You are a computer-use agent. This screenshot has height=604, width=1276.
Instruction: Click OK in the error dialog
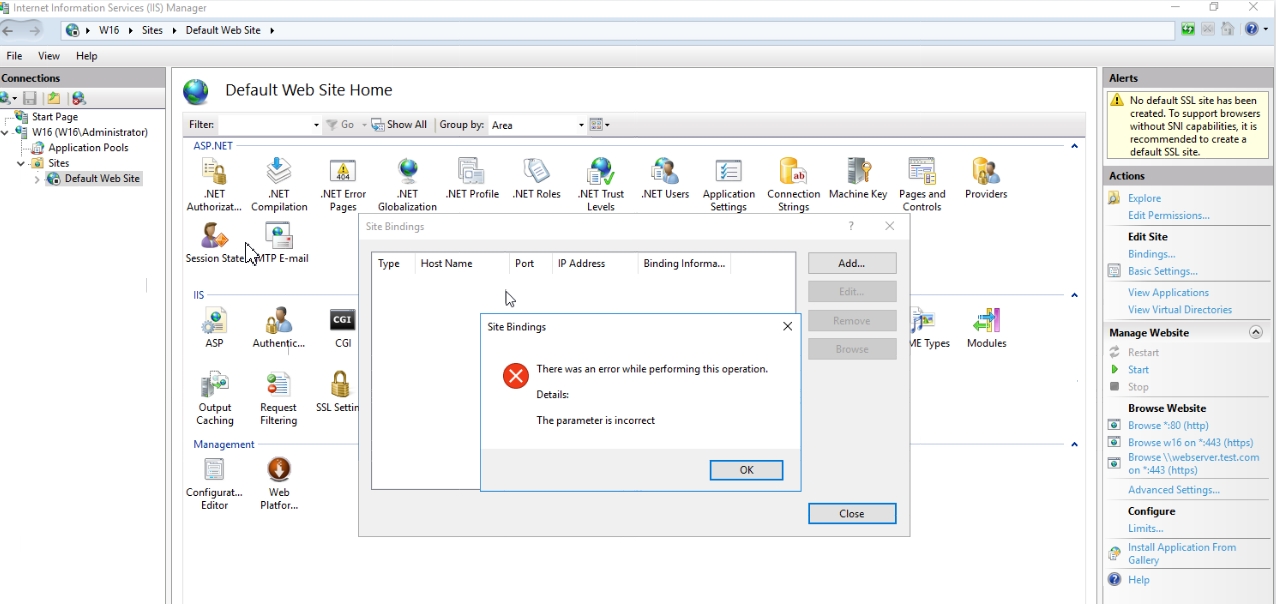[x=746, y=470]
